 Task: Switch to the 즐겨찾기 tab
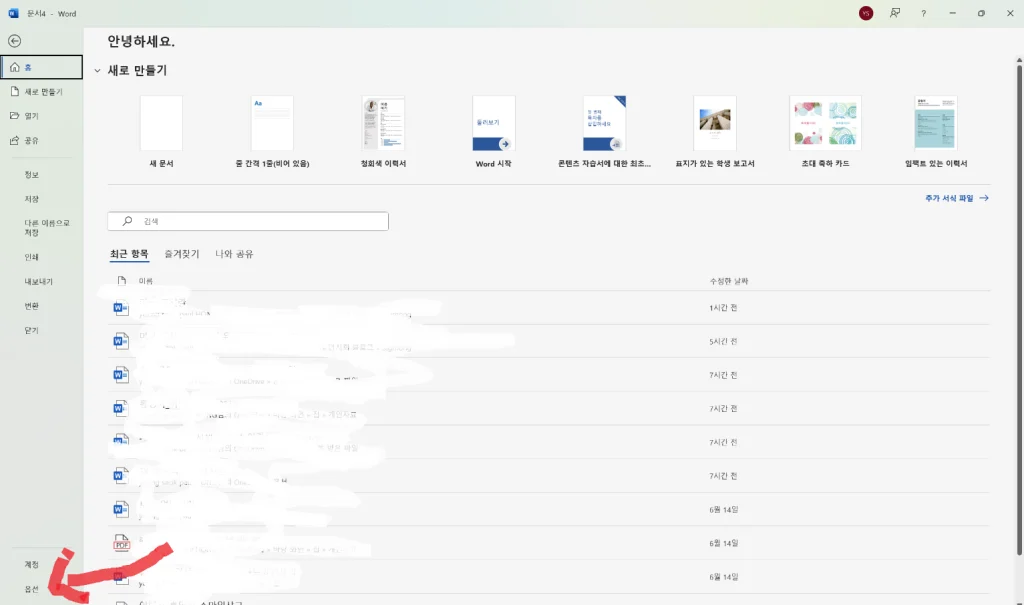click(182, 254)
